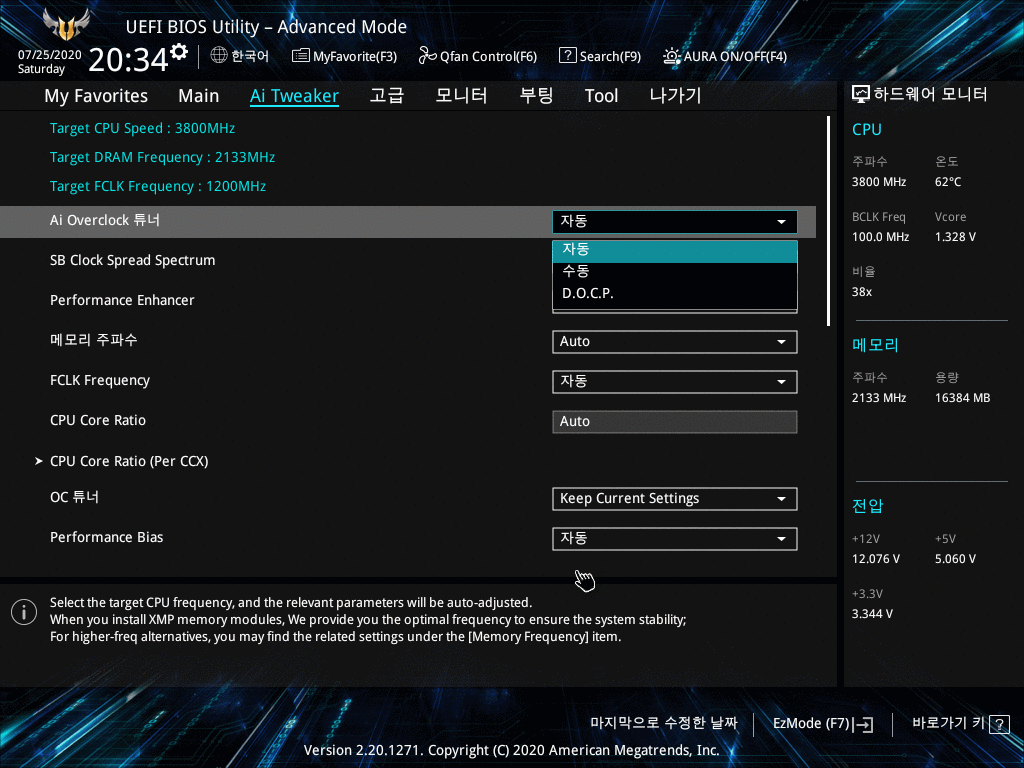The width and height of the screenshot is (1024, 768).
Task: Open the 부팅 tab
Action: point(536,95)
